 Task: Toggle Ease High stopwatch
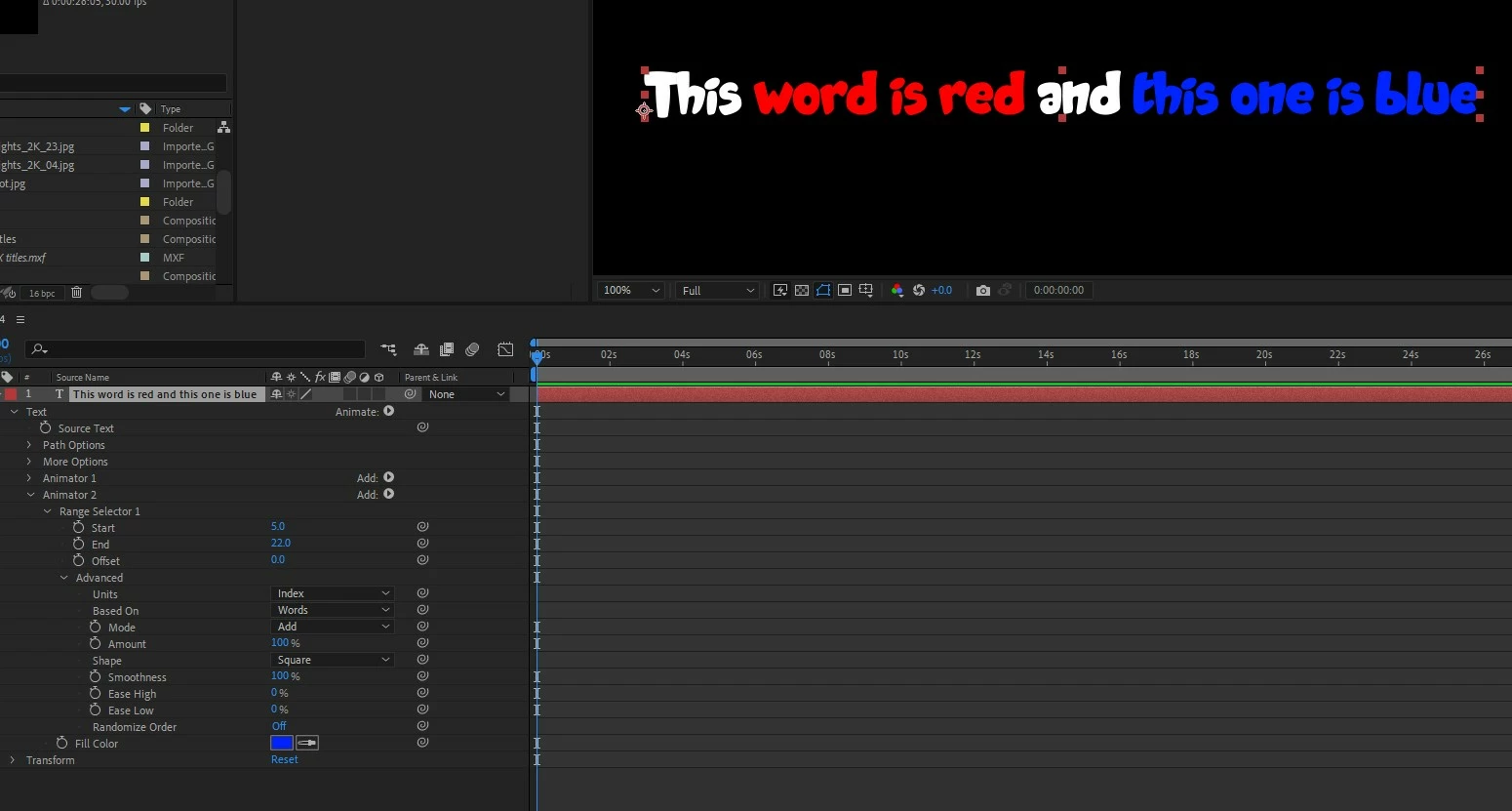click(x=96, y=693)
